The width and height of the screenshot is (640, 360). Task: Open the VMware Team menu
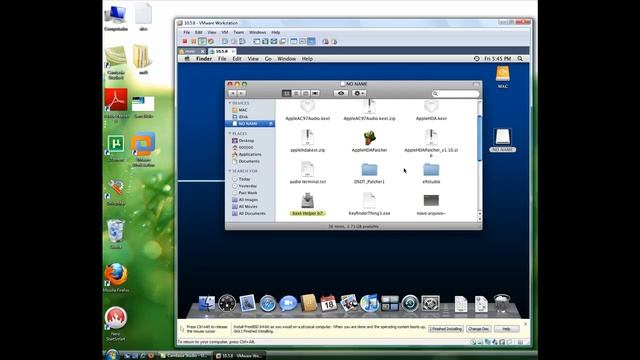click(x=238, y=32)
